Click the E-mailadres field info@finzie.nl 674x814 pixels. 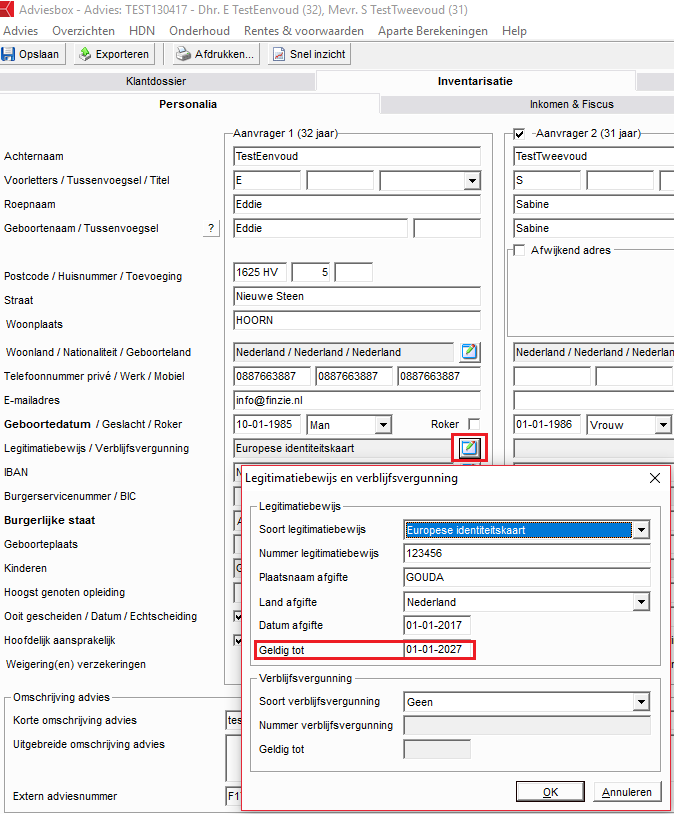pos(357,400)
